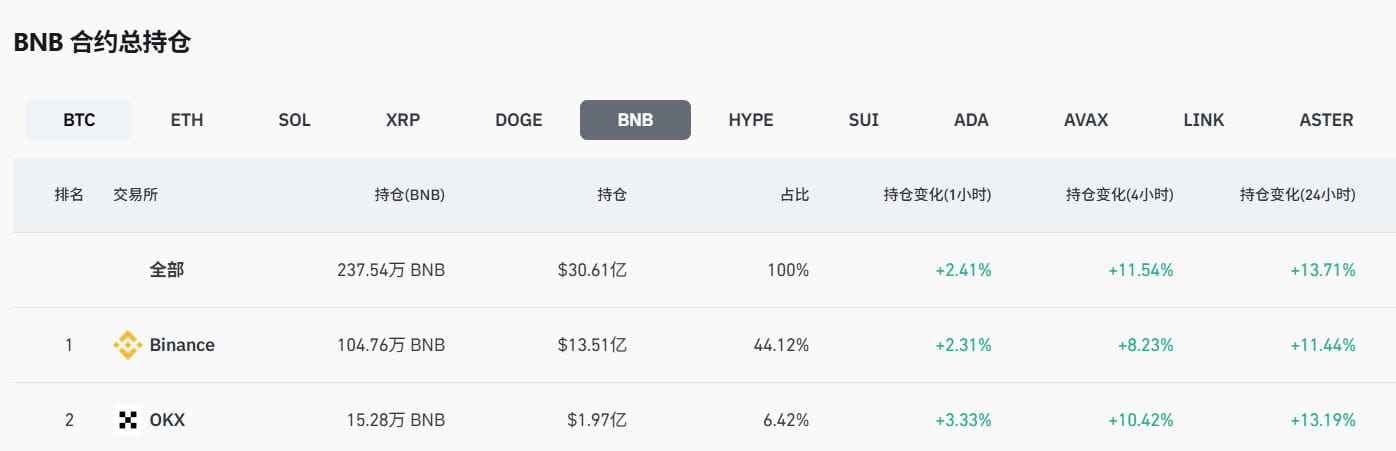1396x451 pixels.
Task: Open the AVAX tab
Action: [x=1086, y=120]
